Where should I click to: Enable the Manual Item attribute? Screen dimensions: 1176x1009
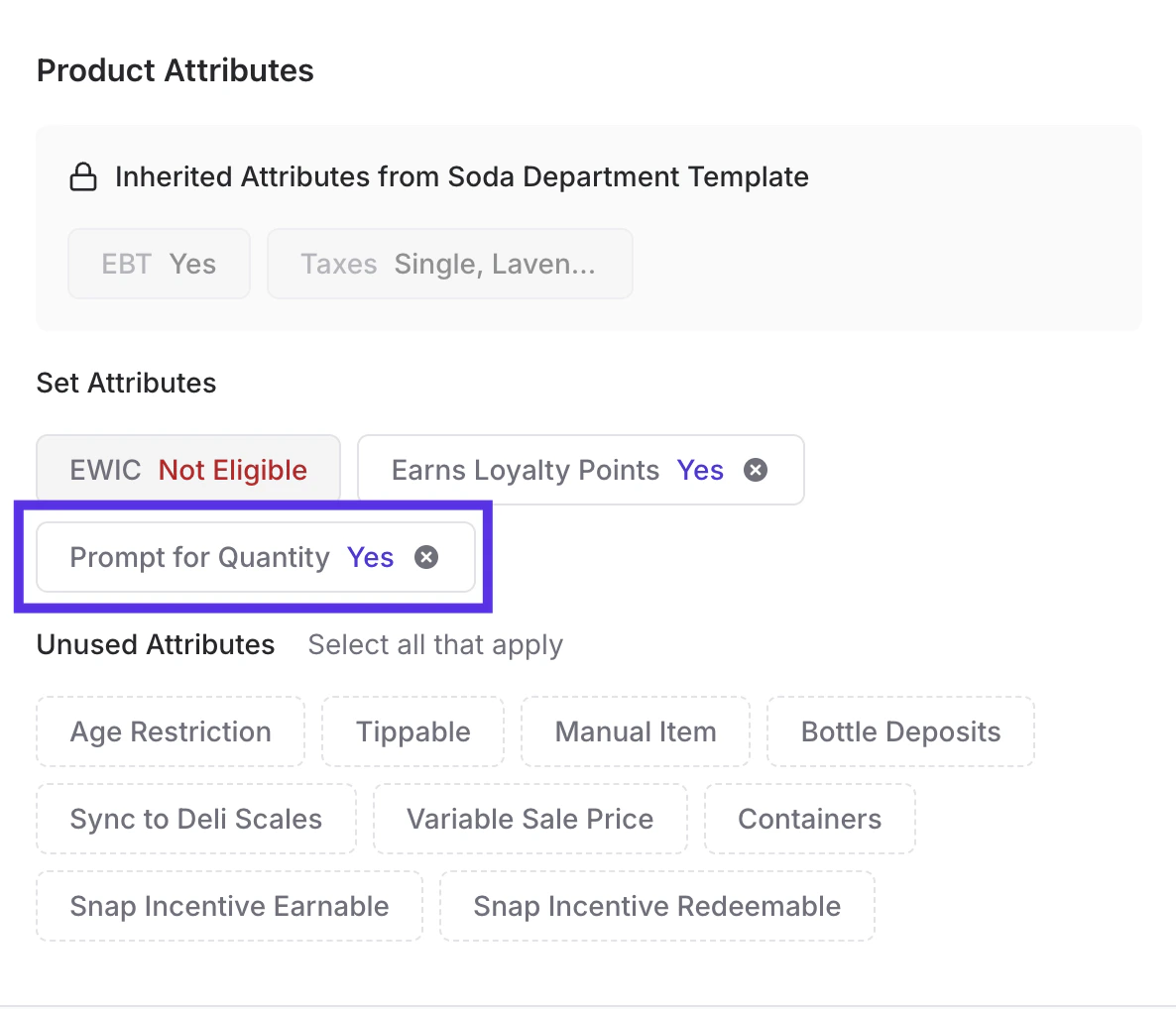coord(636,732)
